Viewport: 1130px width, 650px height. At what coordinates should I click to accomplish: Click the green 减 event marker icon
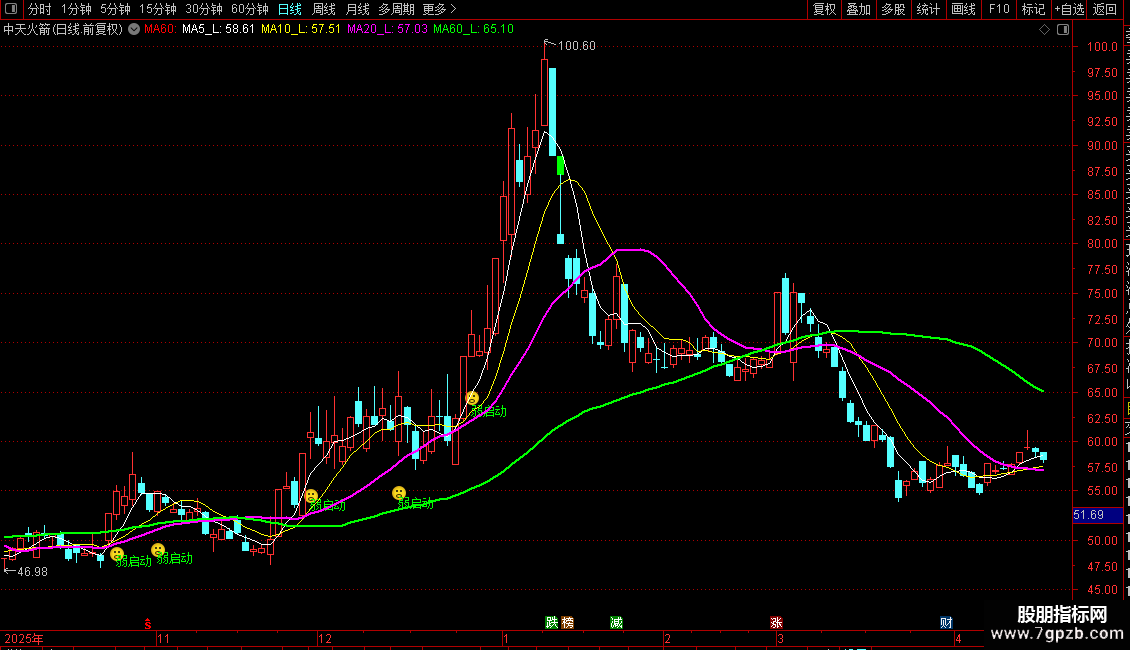pos(616,622)
